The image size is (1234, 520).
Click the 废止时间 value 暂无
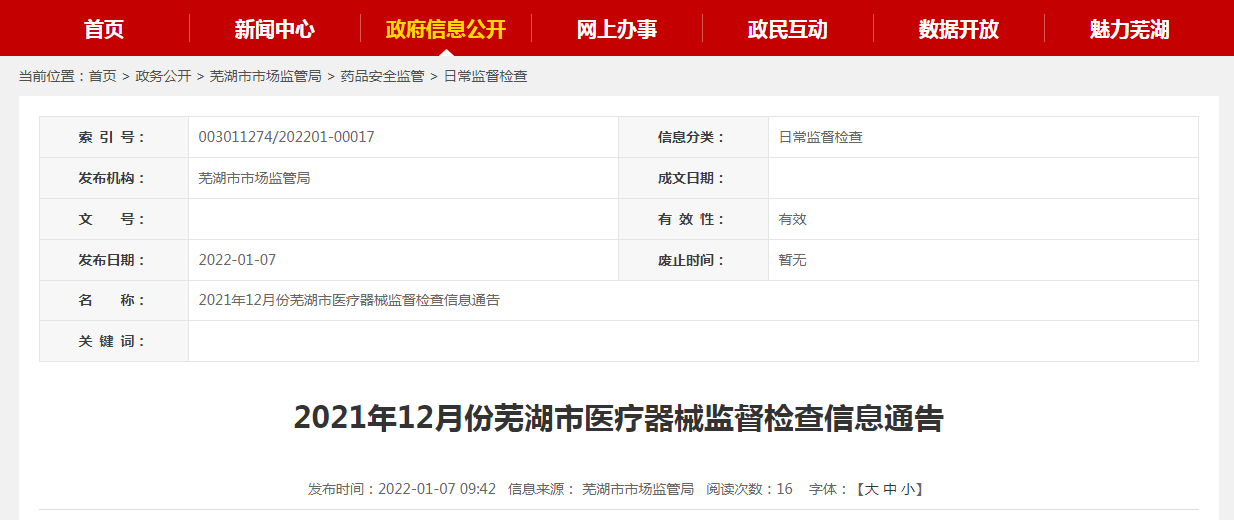(x=793, y=260)
